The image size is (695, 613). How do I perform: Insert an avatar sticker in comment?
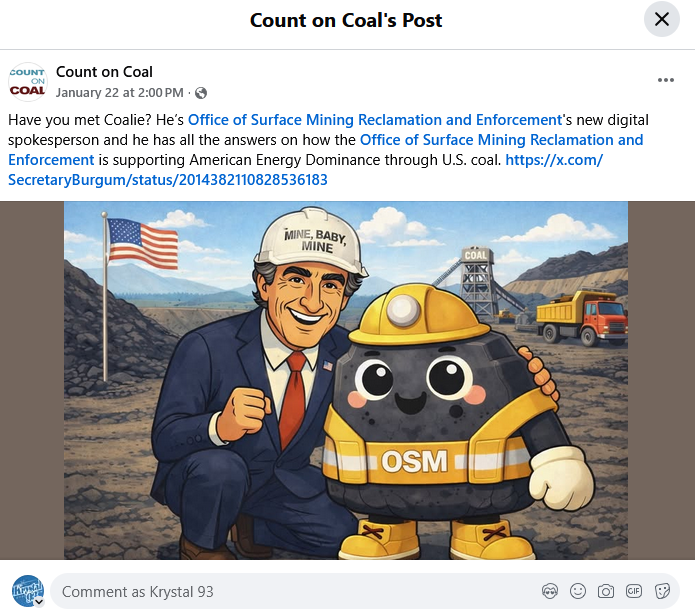point(550,591)
